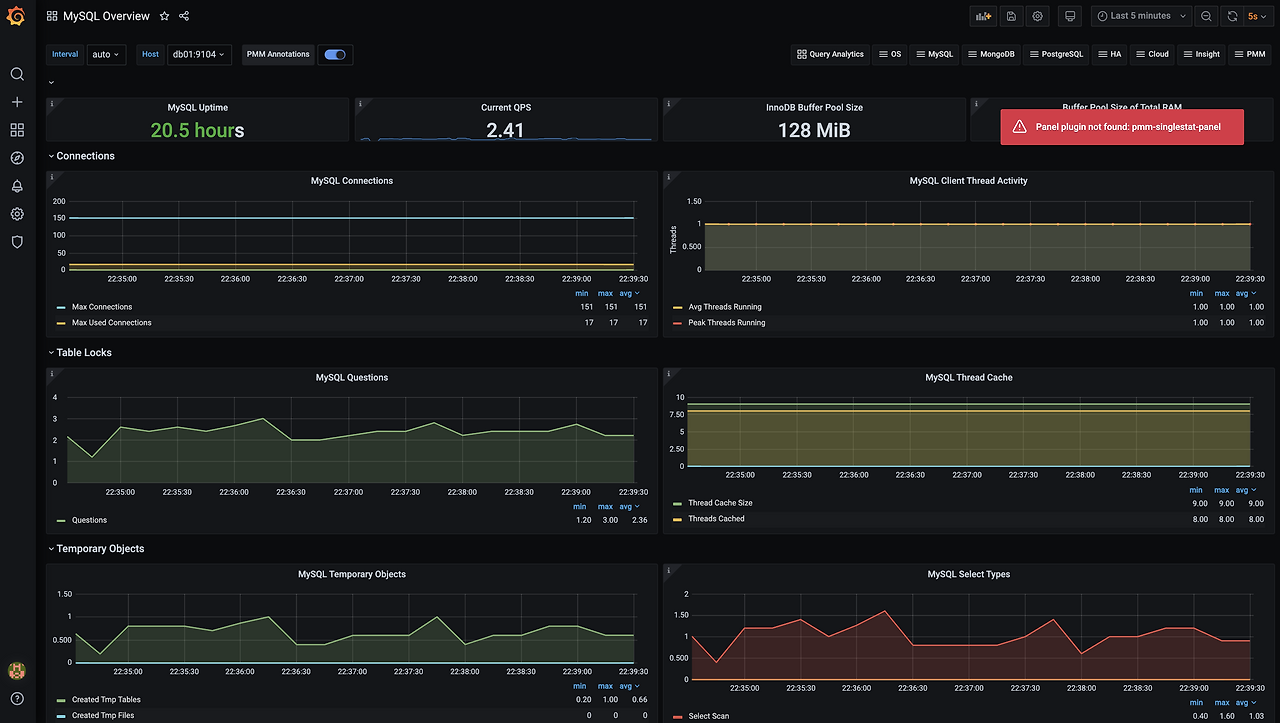Open the Explore compass icon
Image resolution: width=1280 pixels, height=723 pixels.
[17, 158]
